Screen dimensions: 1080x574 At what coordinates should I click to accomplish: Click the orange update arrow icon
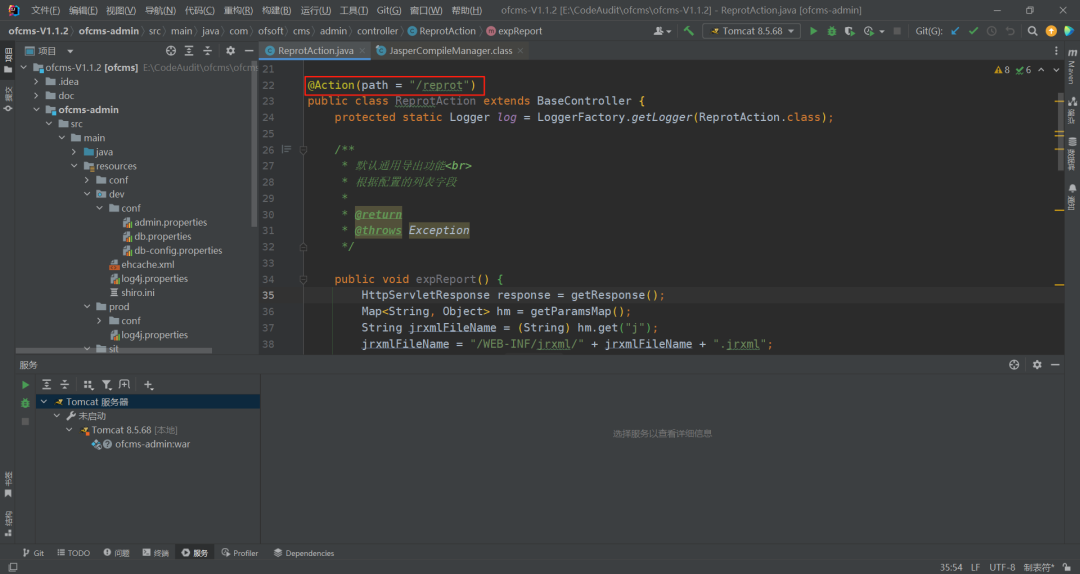pyautogui.click(x=1051, y=31)
